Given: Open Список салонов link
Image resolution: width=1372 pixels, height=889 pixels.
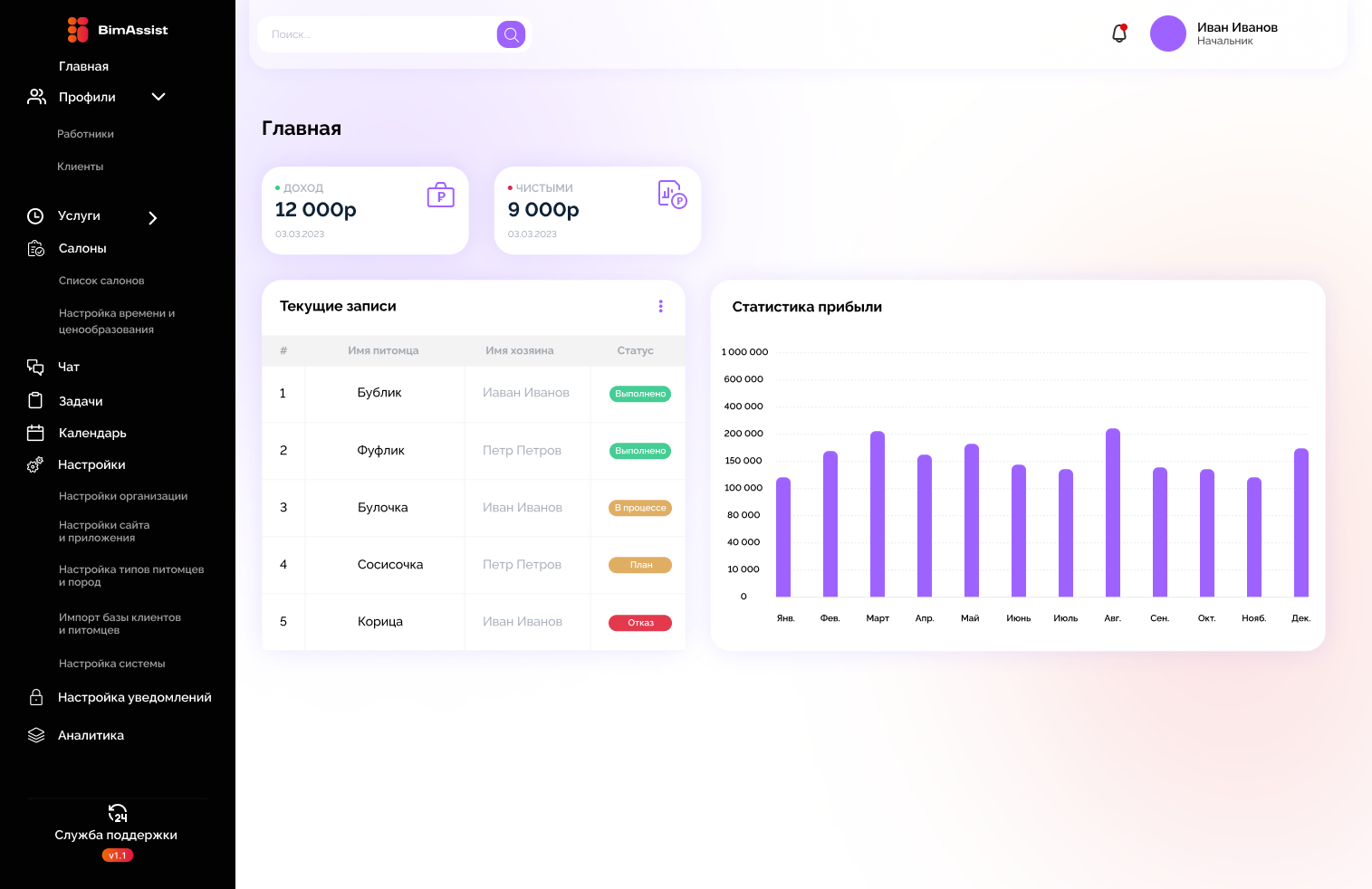Looking at the screenshot, I should [x=101, y=281].
